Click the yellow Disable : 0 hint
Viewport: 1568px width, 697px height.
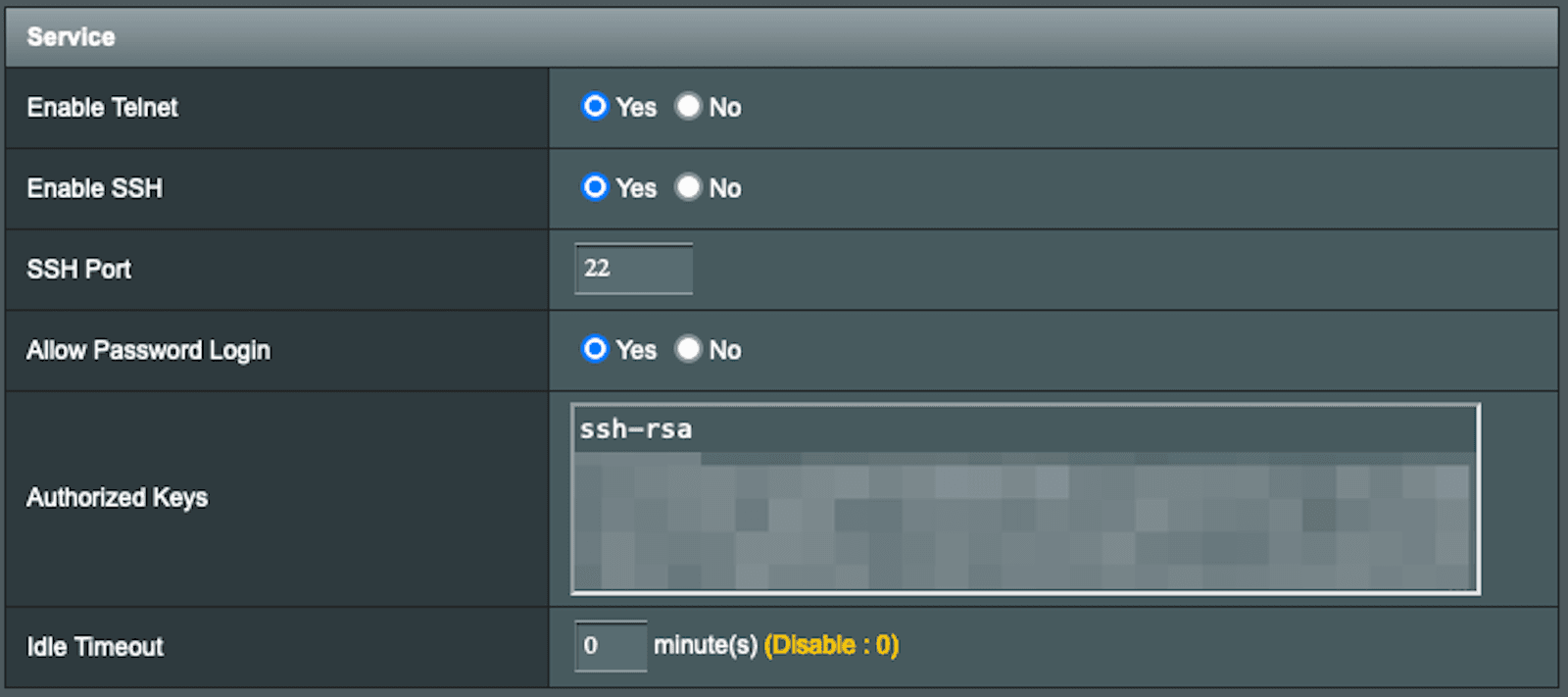click(x=831, y=645)
